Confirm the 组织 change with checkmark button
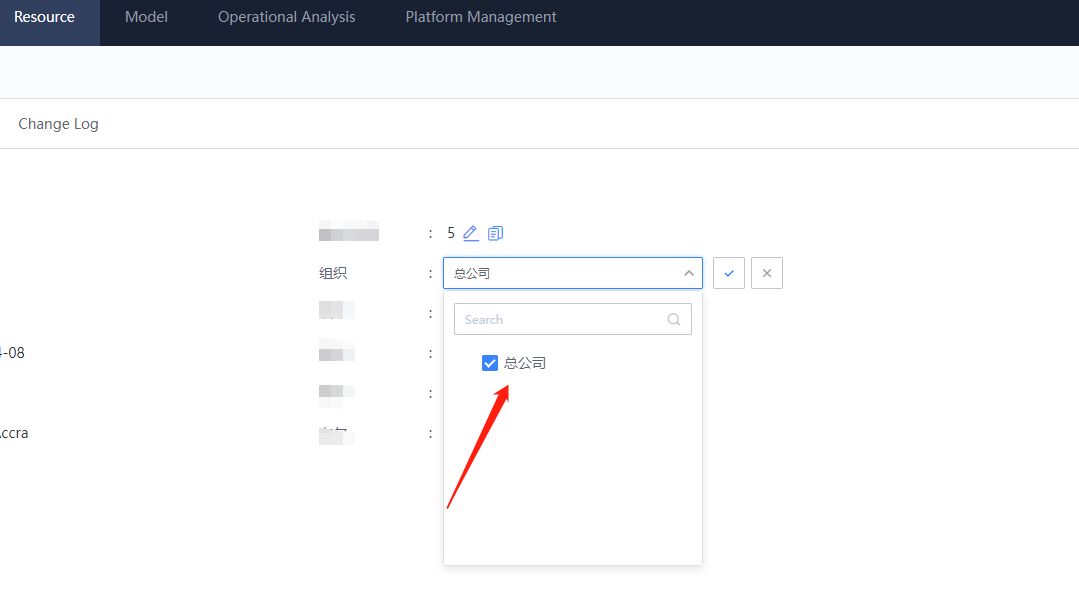The height and width of the screenshot is (590, 1079). pyautogui.click(x=729, y=273)
